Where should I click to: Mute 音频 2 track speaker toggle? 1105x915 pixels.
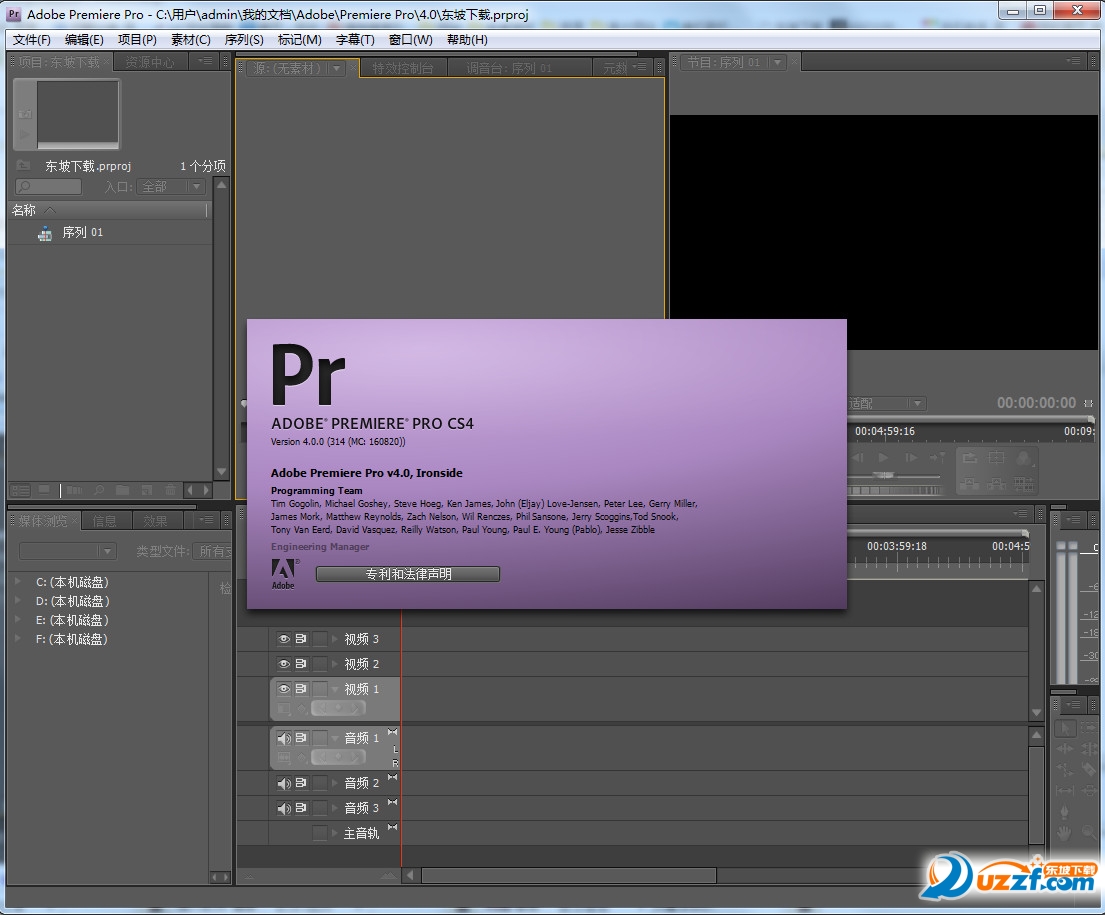tap(284, 783)
